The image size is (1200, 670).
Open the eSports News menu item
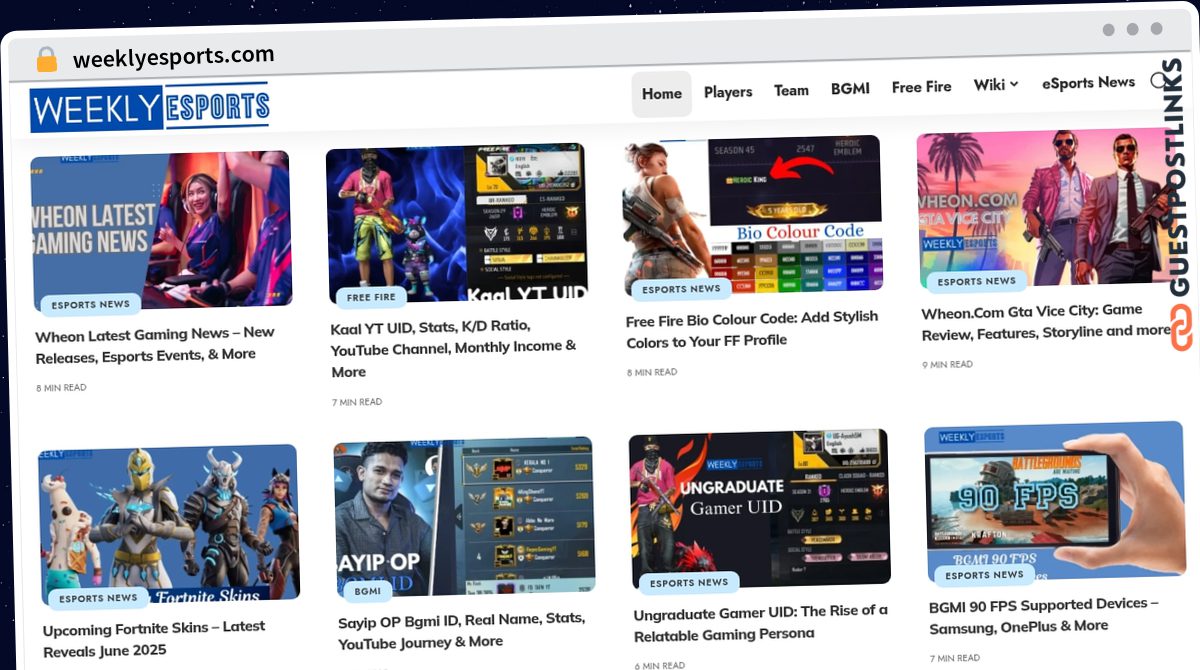[x=1088, y=83]
